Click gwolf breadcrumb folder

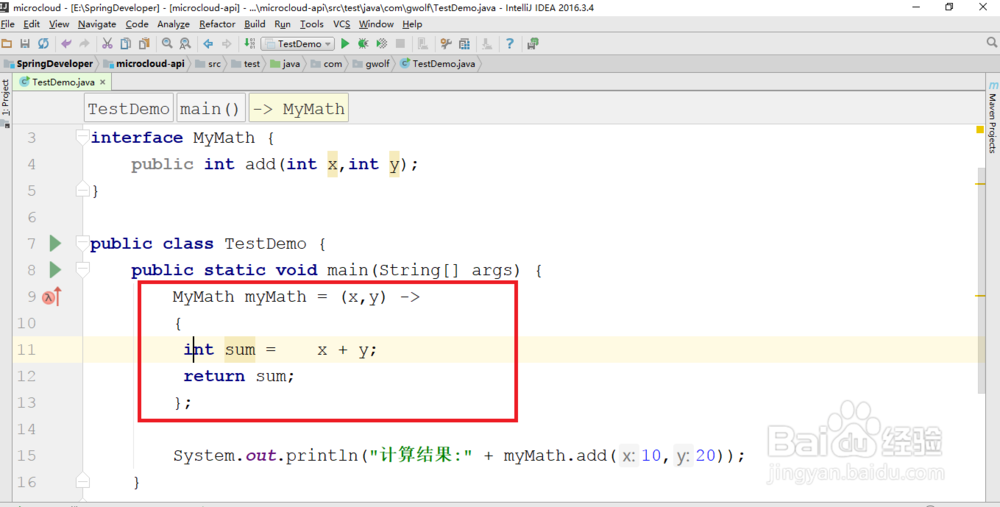(x=371, y=64)
